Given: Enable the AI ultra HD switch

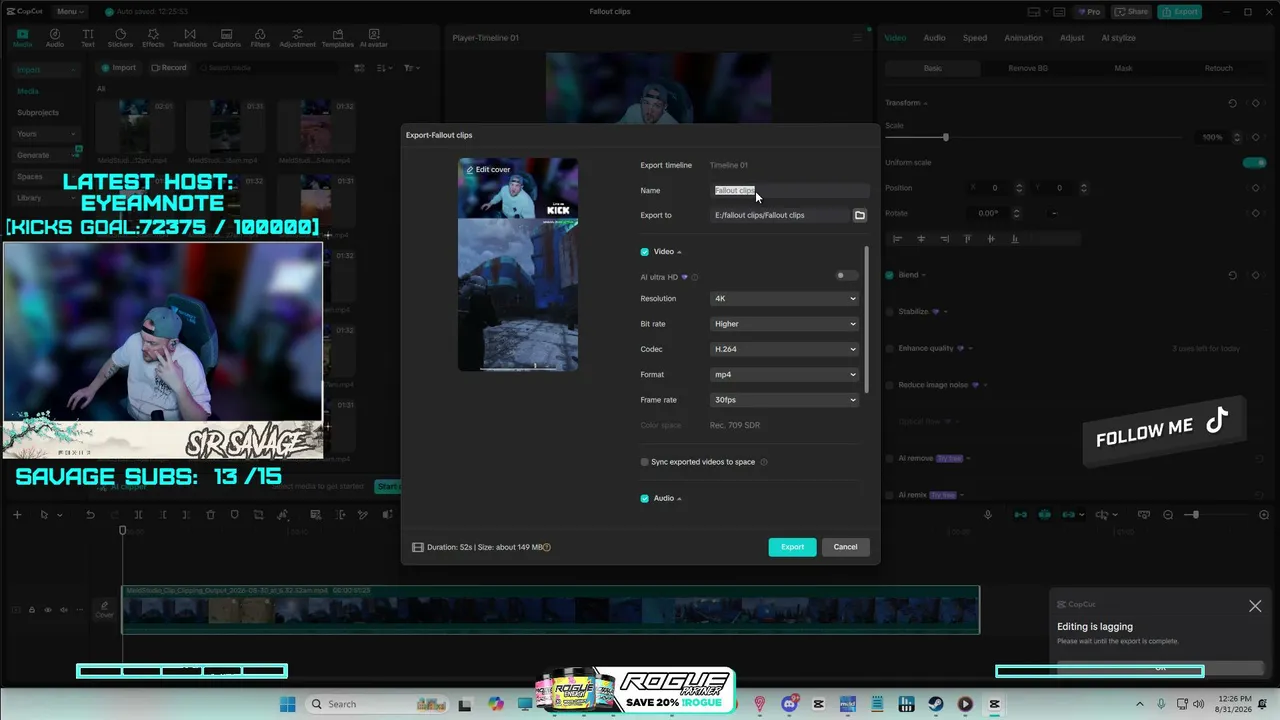Looking at the screenshot, I should [x=845, y=276].
